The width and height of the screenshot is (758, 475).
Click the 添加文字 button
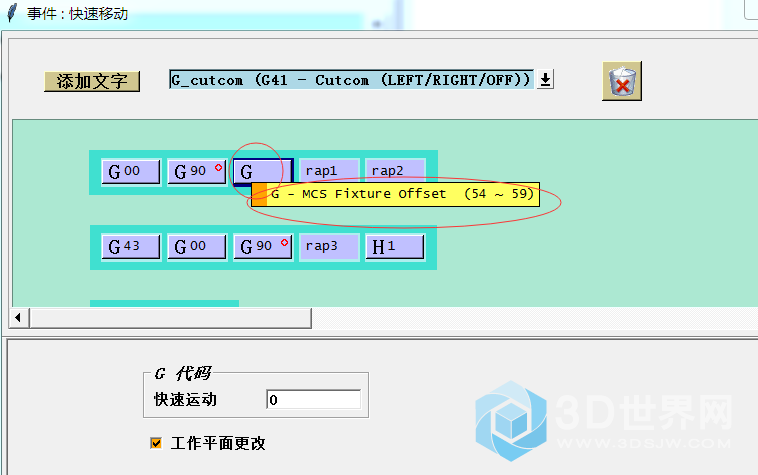click(x=92, y=81)
